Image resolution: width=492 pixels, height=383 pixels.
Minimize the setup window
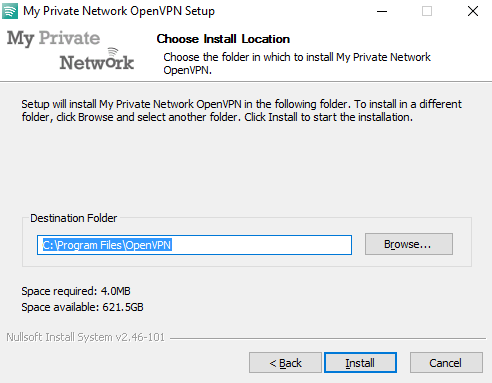coord(382,11)
